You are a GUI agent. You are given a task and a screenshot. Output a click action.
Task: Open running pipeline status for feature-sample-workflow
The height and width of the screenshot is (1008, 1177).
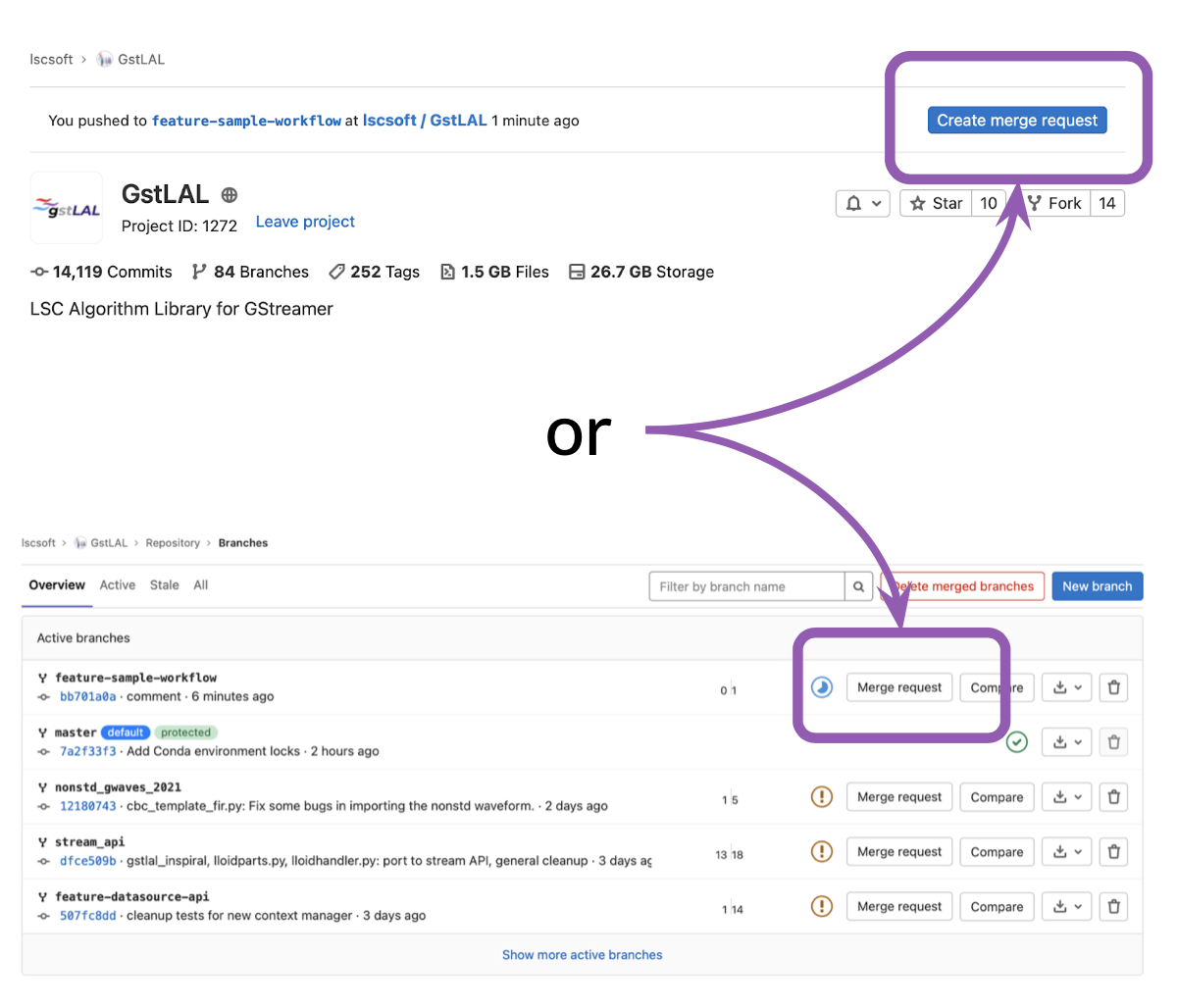pos(822,687)
